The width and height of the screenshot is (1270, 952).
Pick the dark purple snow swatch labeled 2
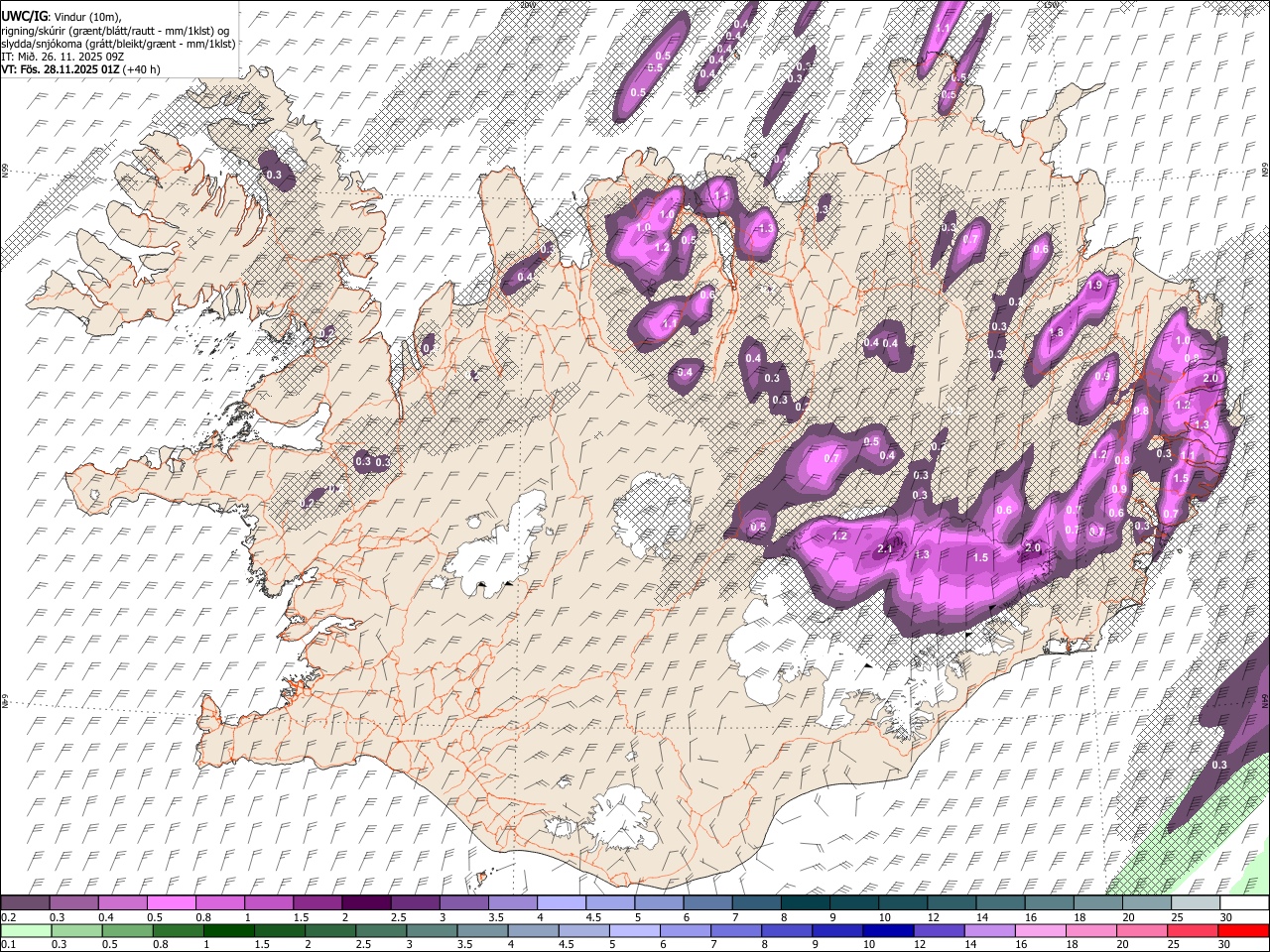click(366, 902)
